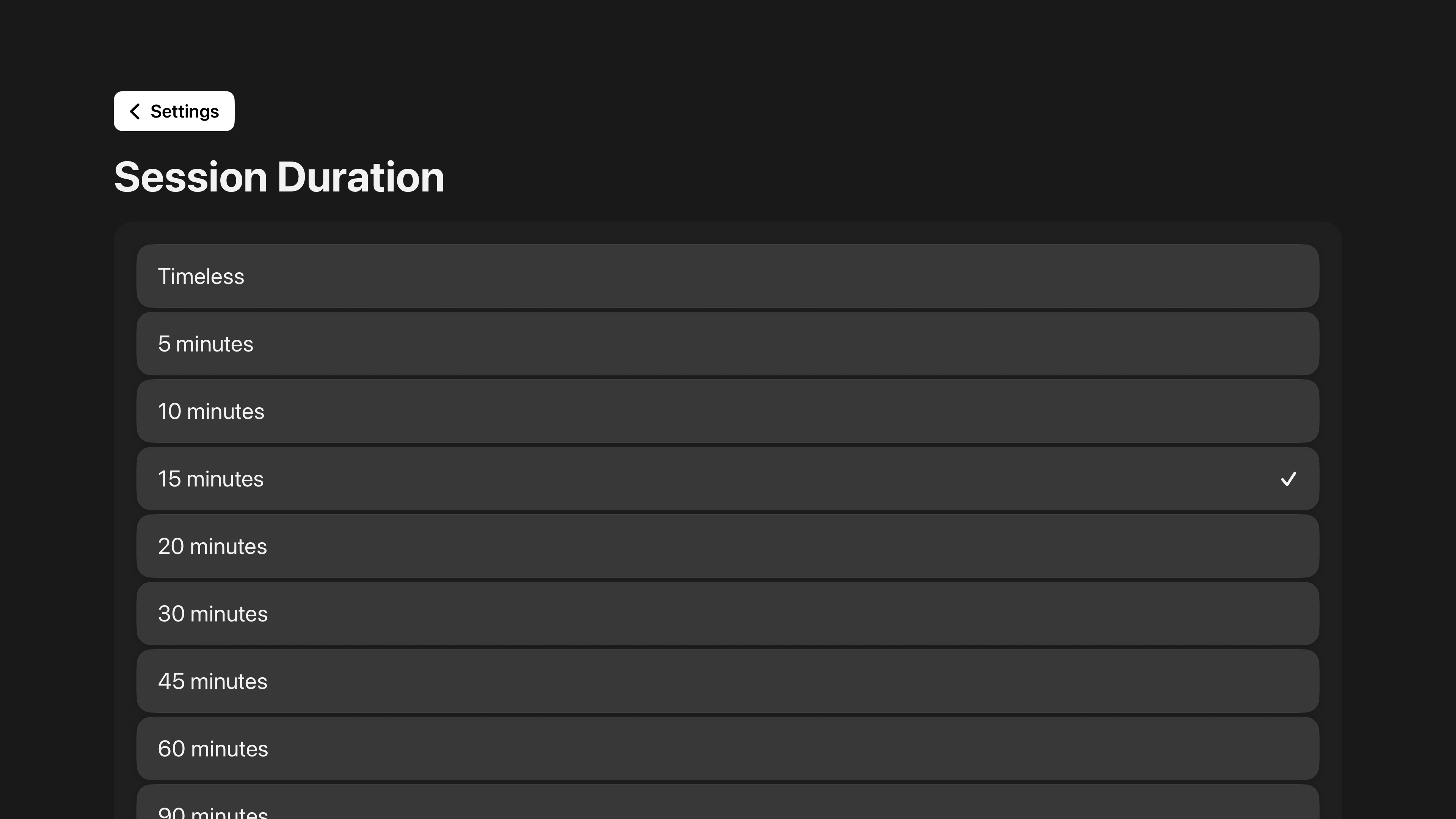Click the back chevron icon beside Settings

(135, 111)
